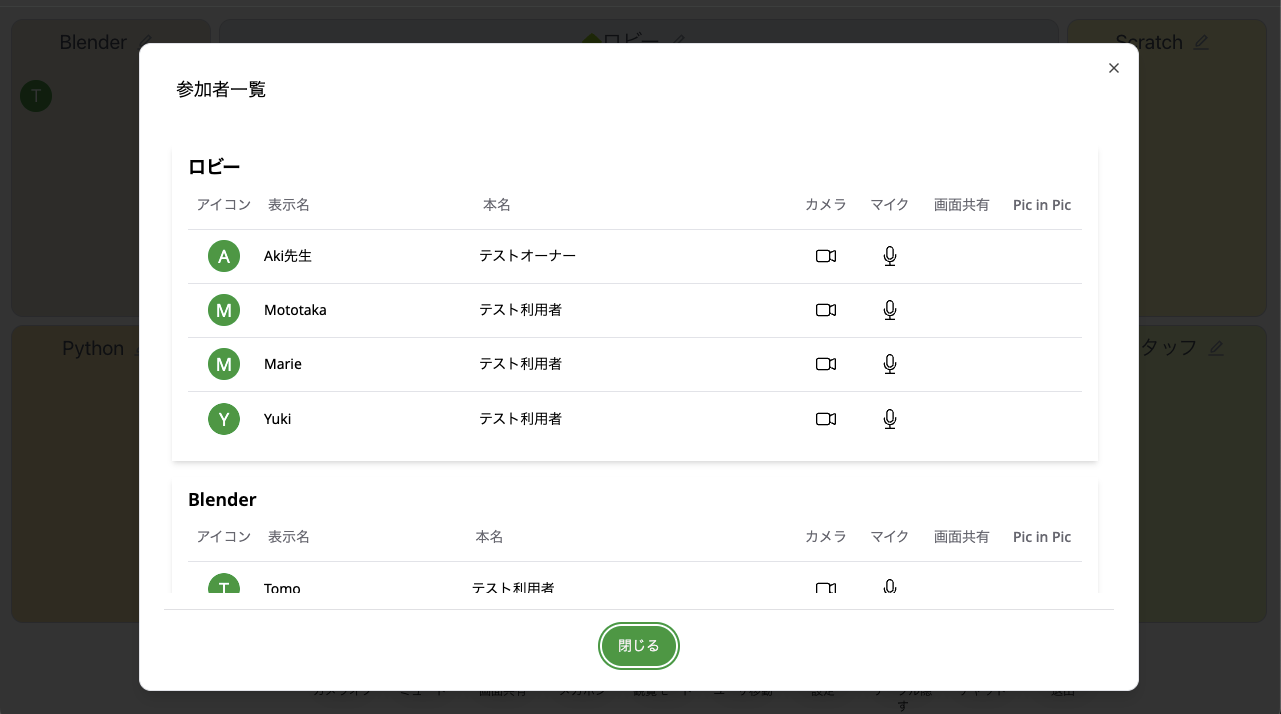This screenshot has height=714, width=1281.
Task: Click 退出 in the bottom toolbar
Action: [x=1062, y=690]
